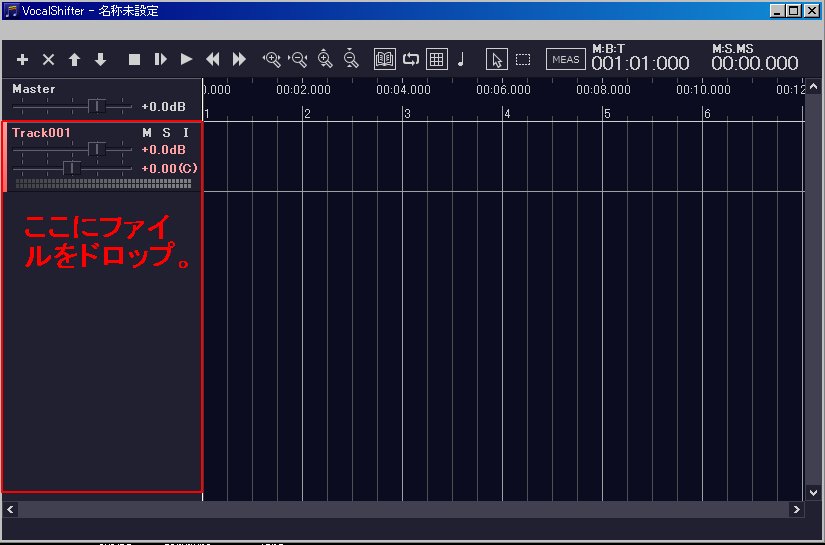
Task: Click measure 3 marker on ruler
Action: [407, 114]
